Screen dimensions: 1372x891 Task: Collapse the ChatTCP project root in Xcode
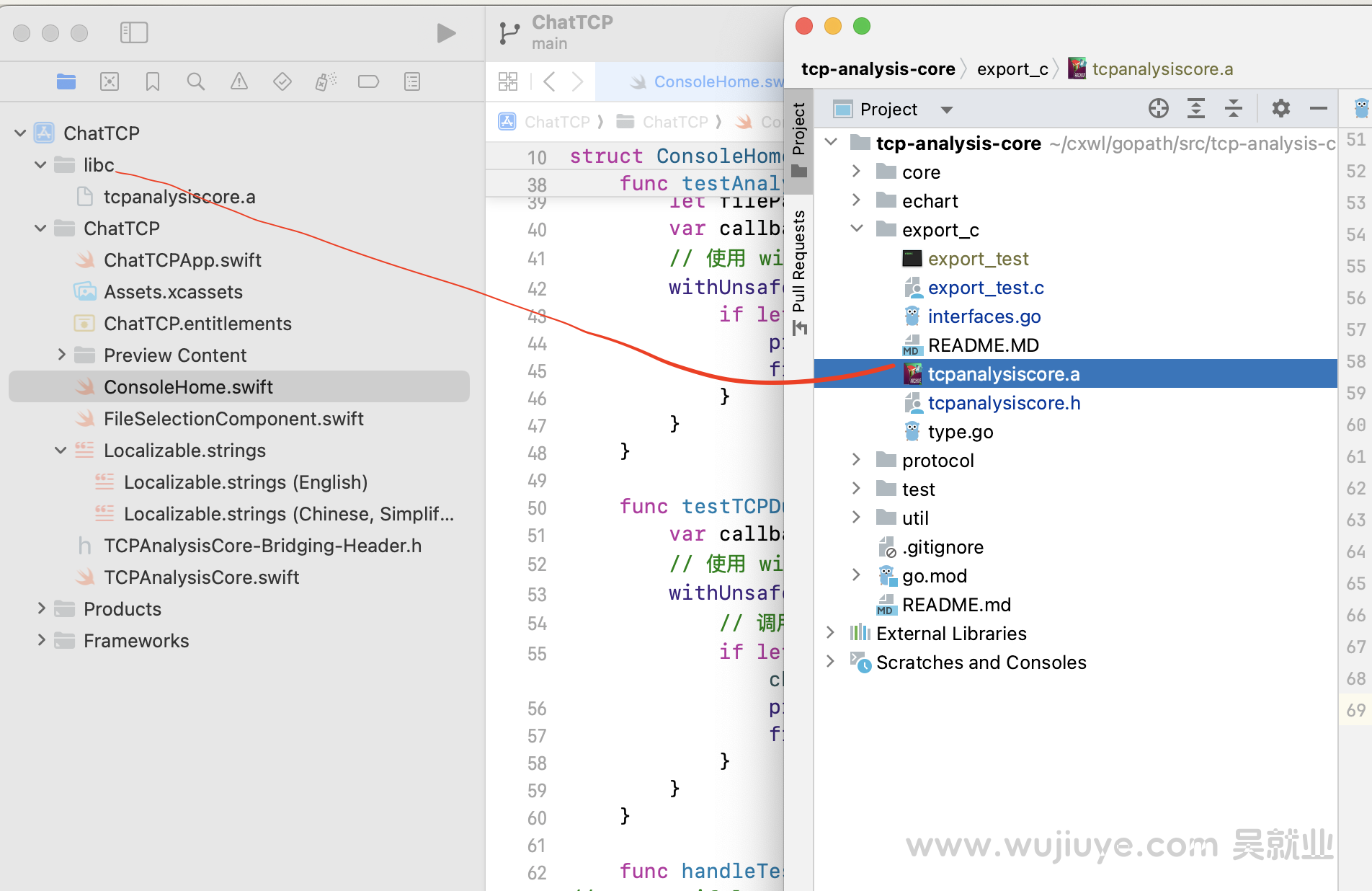pyautogui.click(x=20, y=133)
